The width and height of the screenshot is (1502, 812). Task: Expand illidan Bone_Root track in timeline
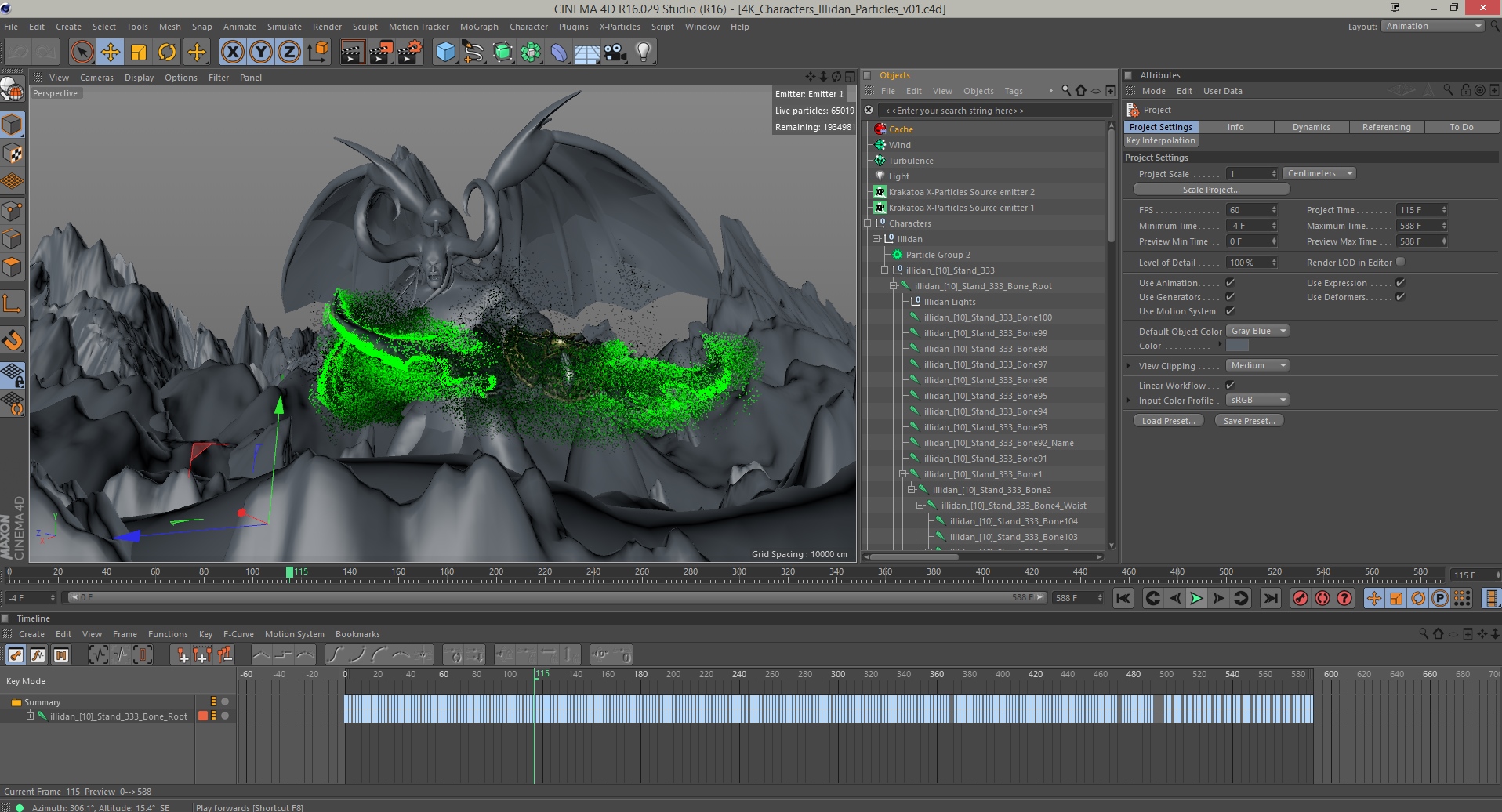tap(30, 716)
